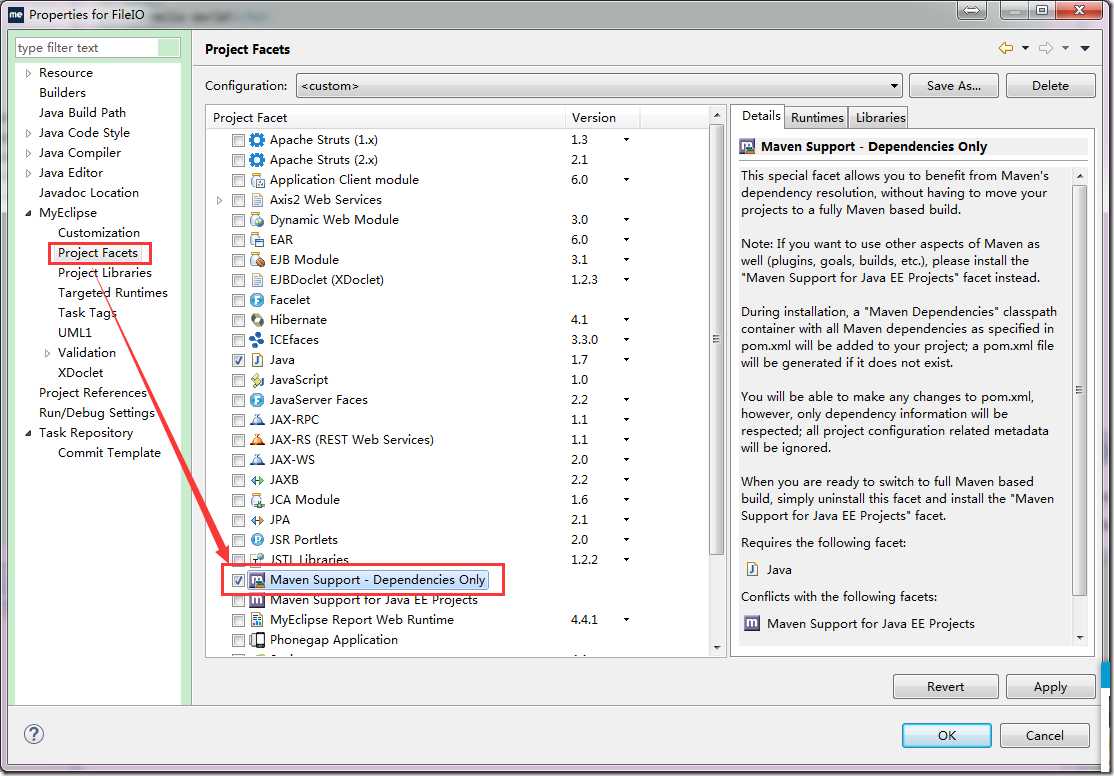
Task: Open Java Build Path settings
Action: tap(82, 112)
